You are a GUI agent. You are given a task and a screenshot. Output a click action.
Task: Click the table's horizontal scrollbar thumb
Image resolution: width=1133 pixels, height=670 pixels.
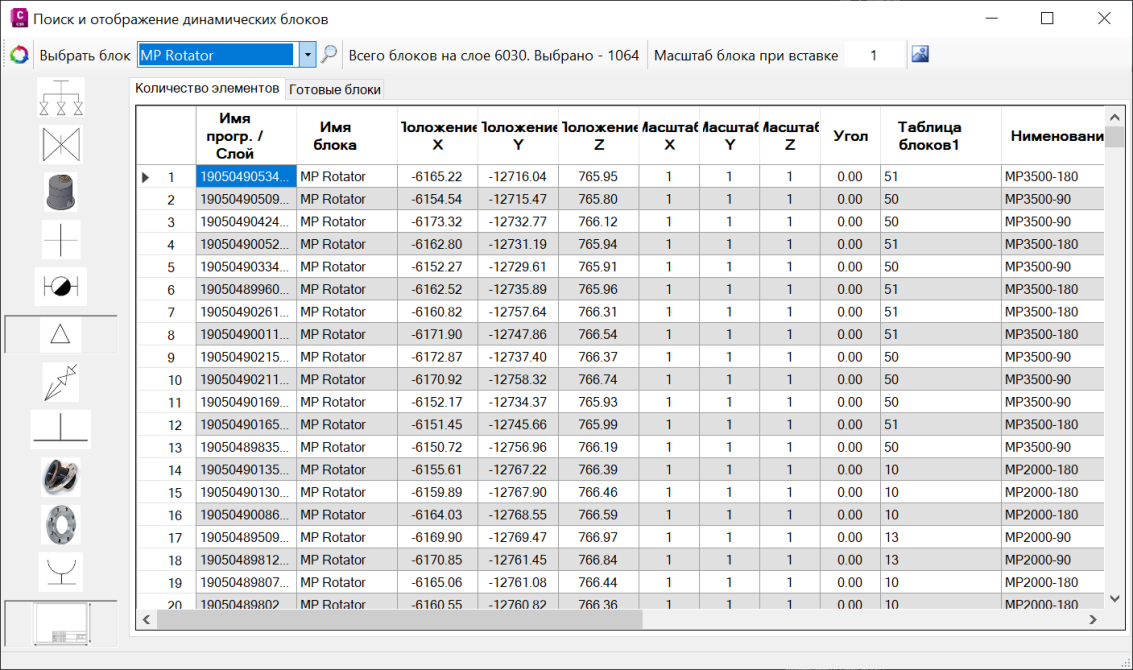pos(399,620)
